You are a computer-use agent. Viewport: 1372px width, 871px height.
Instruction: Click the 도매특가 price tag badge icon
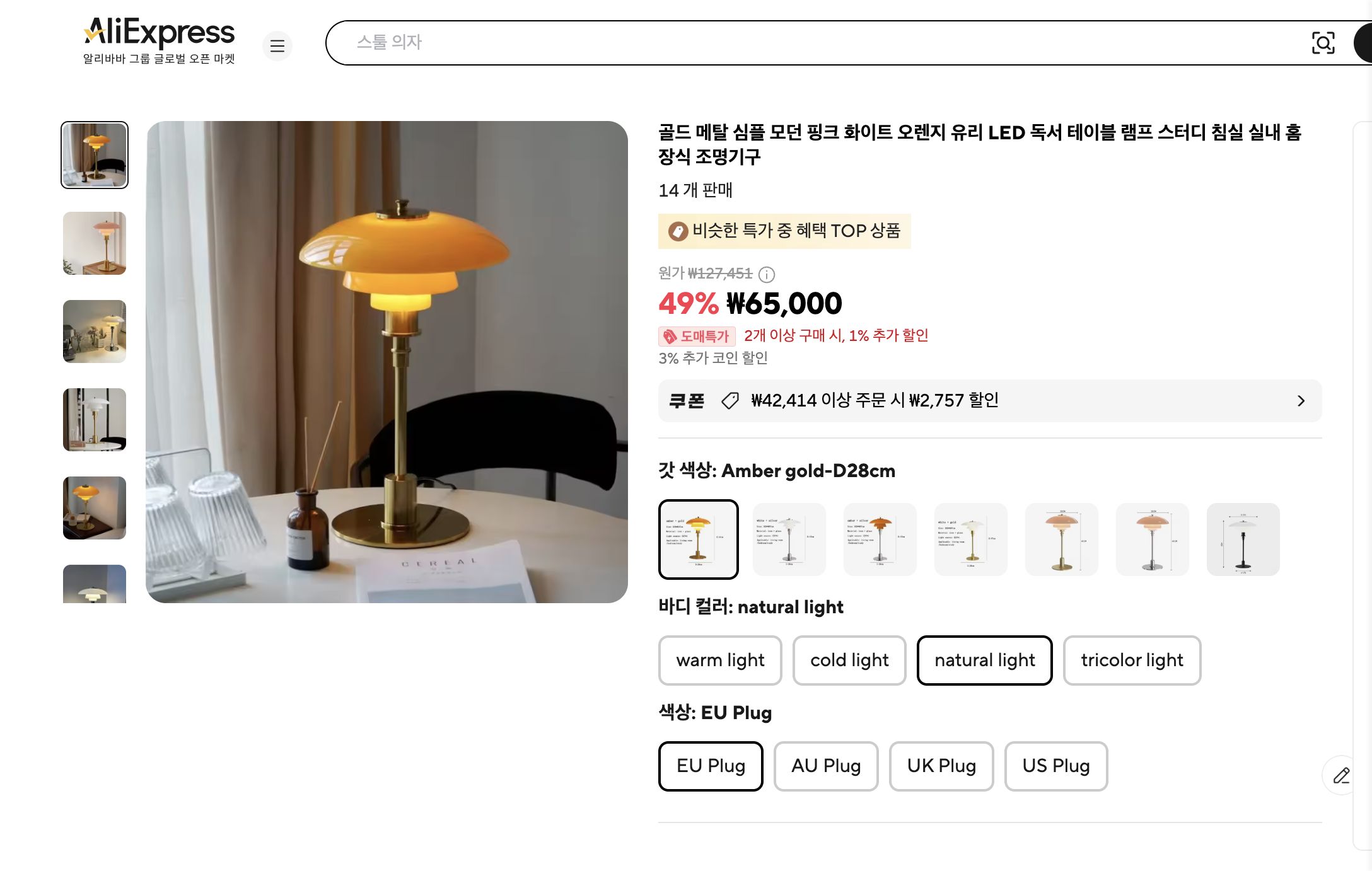click(x=670, y=336)
